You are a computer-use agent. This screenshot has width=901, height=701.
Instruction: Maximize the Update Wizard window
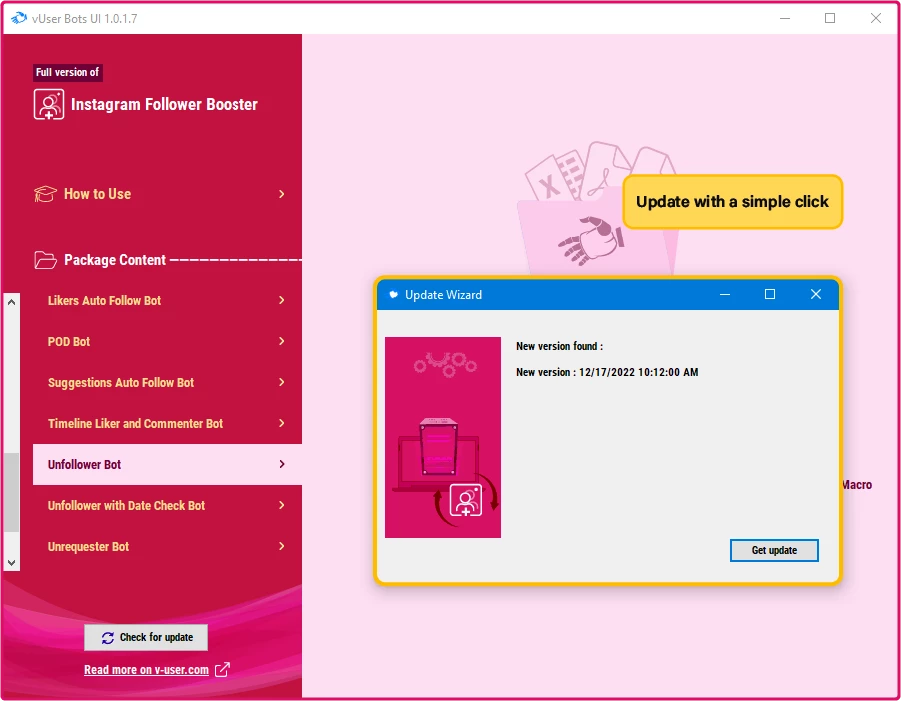770,294
